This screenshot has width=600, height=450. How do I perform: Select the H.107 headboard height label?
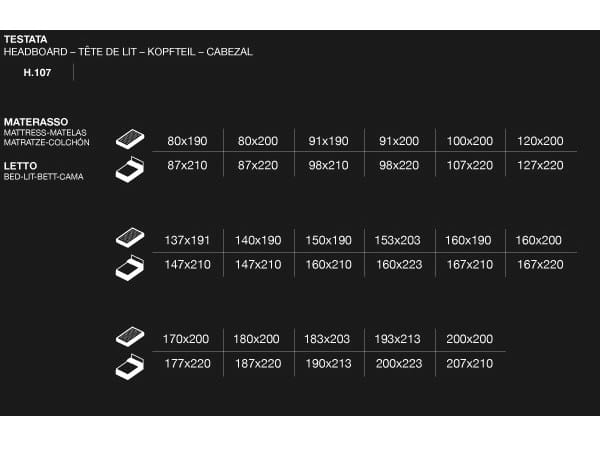(37, 73)
